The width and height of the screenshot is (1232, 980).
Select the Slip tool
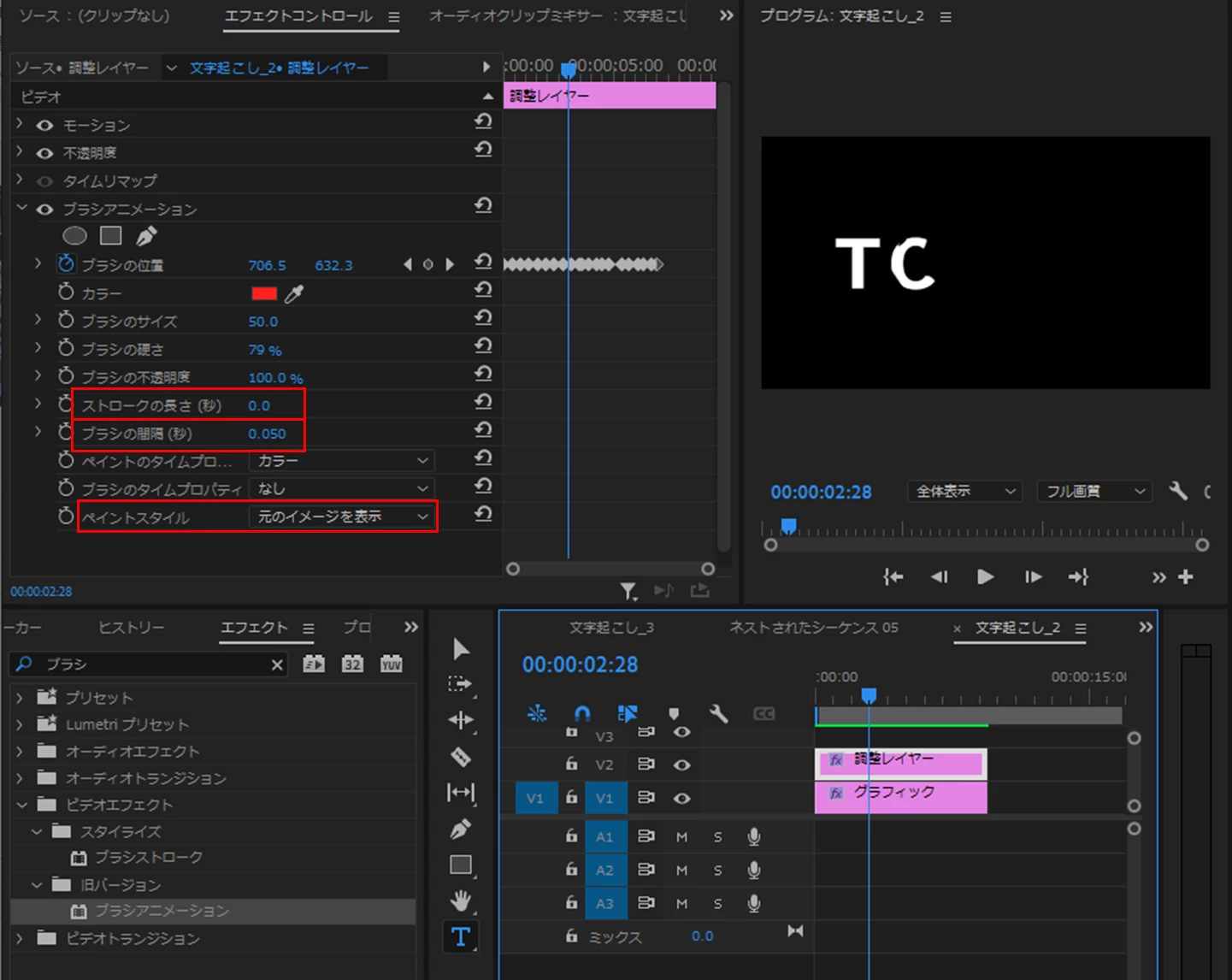pyautogui.click(x=461, y=793)
